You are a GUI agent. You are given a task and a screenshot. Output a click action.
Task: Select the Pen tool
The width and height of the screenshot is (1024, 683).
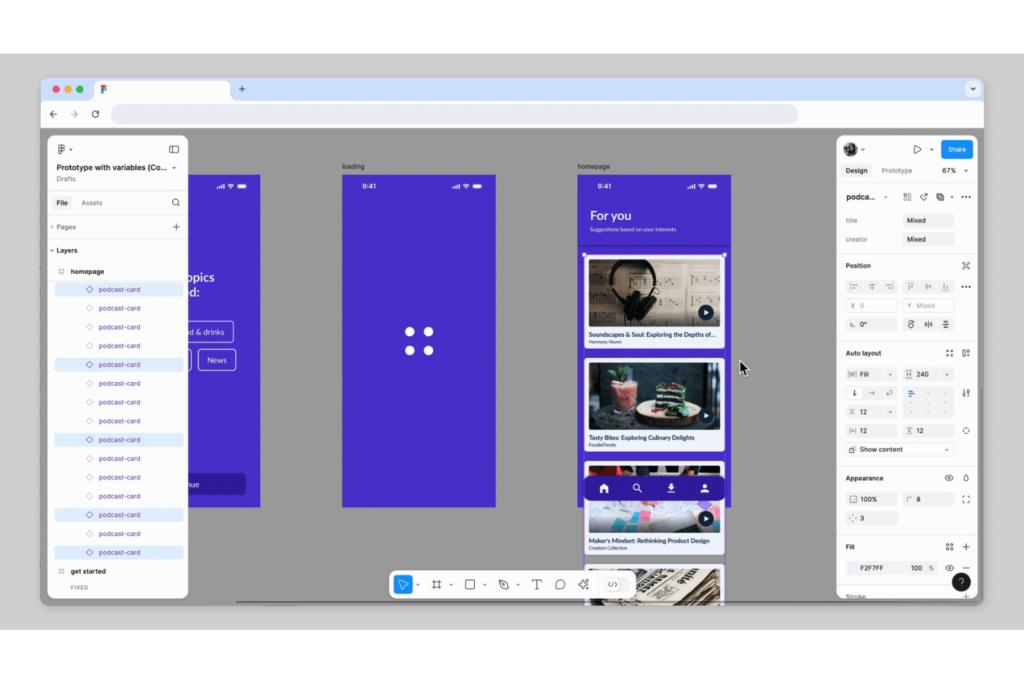503,584
